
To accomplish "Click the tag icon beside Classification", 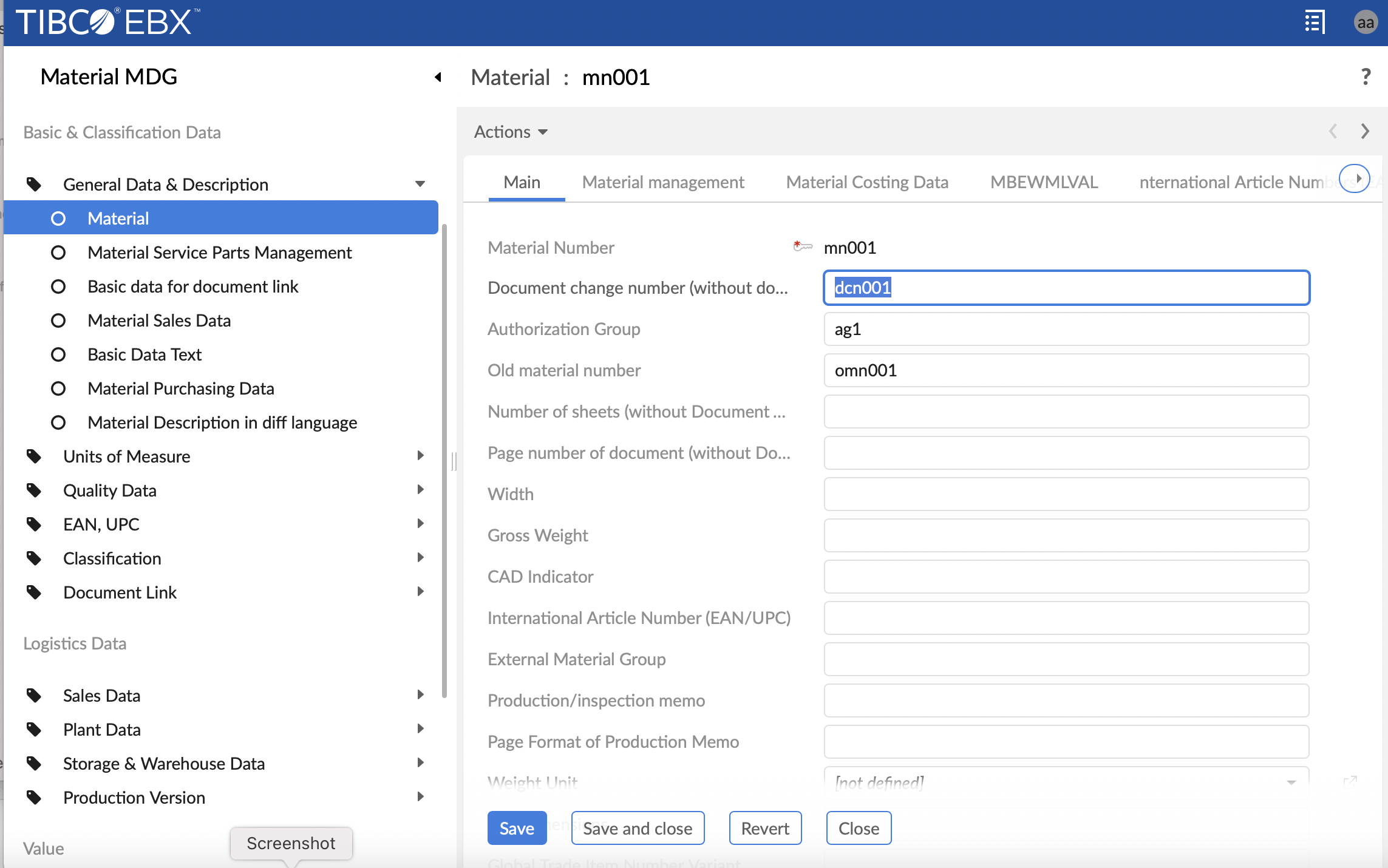I will pyautogui.click(x=34, y=558).
